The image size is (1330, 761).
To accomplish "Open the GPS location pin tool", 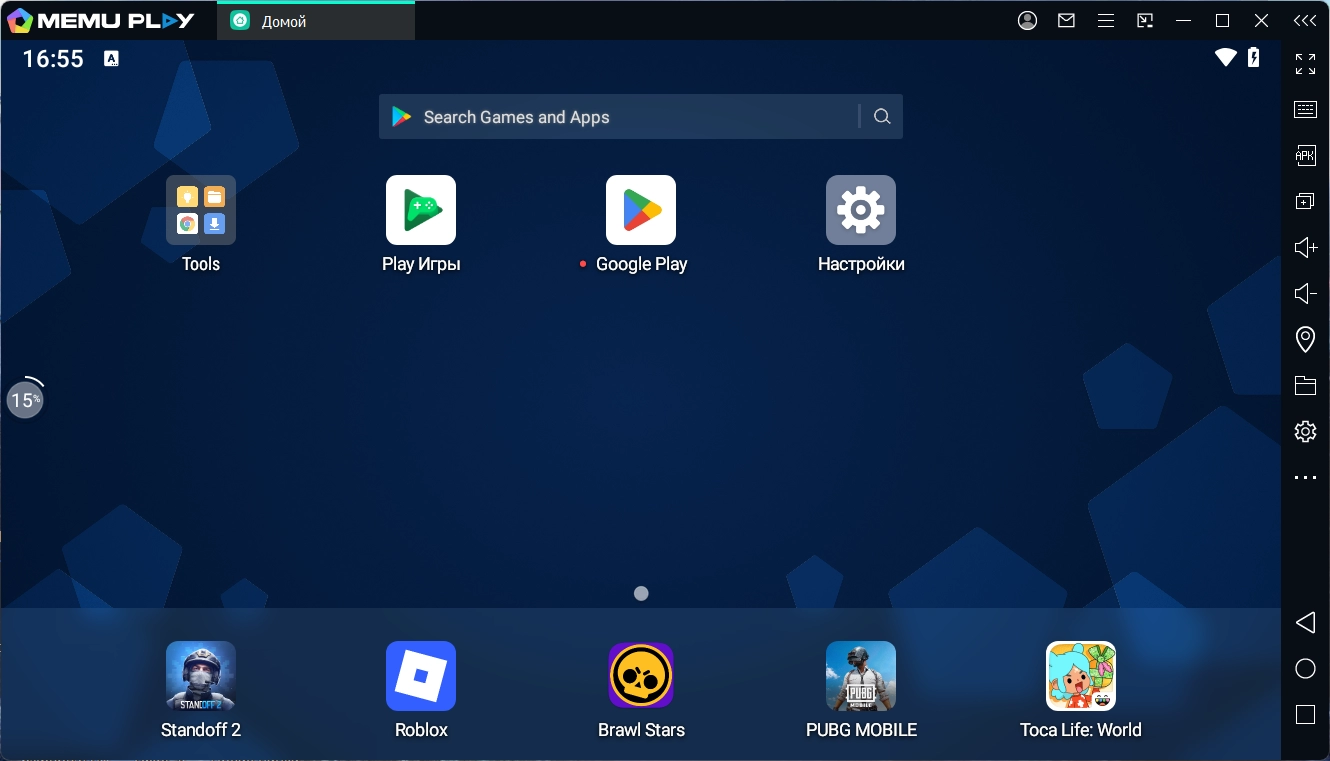I will (x=1305, y=339).
